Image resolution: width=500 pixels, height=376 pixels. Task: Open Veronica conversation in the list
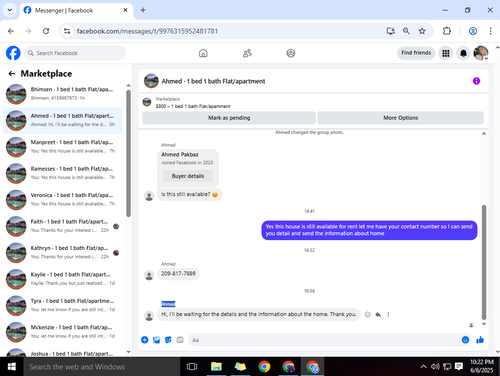(x=62, y=200)
